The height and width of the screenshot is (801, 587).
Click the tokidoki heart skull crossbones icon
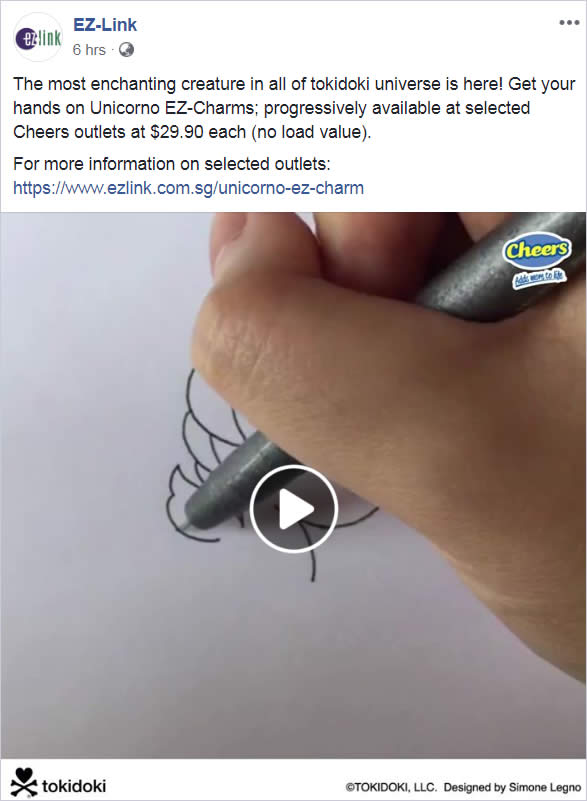[24, 782]
